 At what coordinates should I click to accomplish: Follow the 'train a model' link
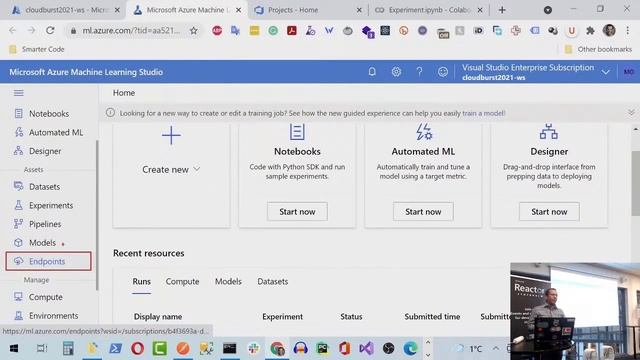[484, 113]
